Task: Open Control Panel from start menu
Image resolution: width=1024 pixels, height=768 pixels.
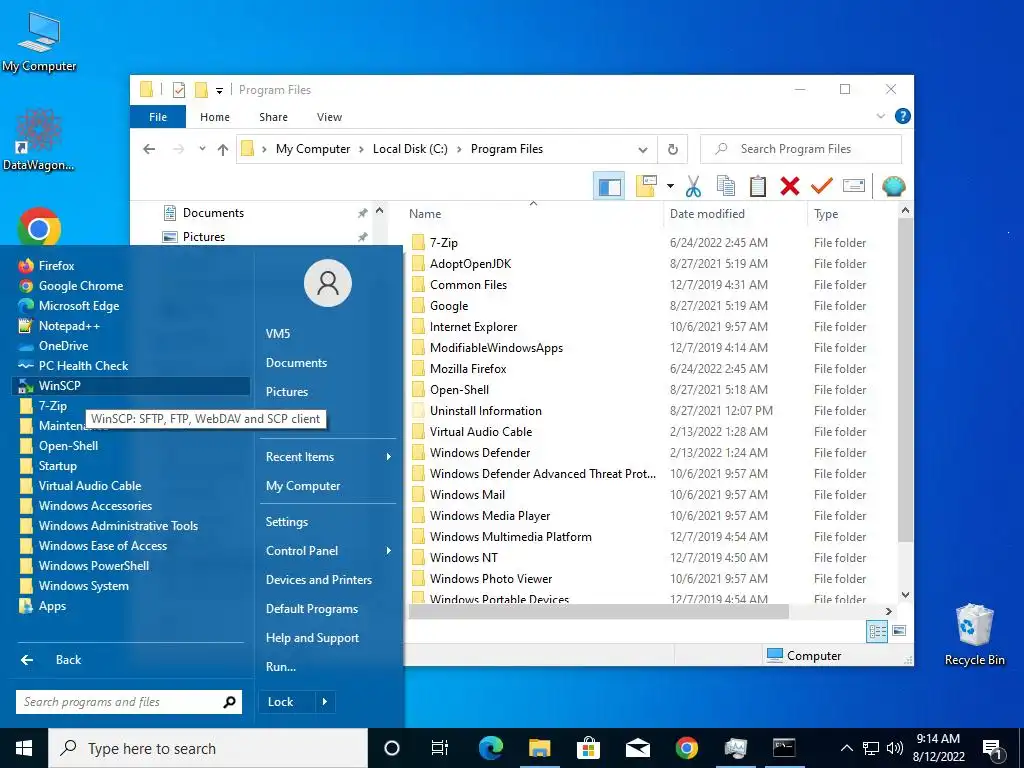Action: coord(328,551)
